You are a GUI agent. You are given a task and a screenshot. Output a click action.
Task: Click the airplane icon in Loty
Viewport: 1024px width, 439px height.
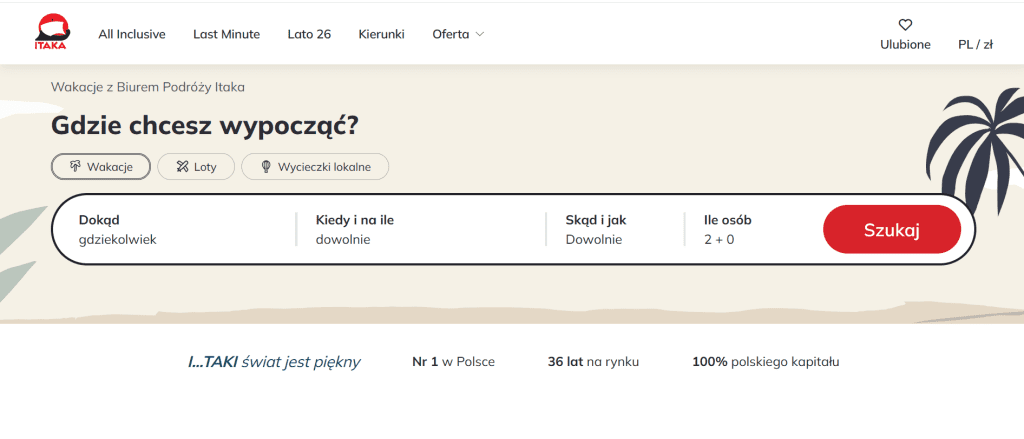pos(182,166)
